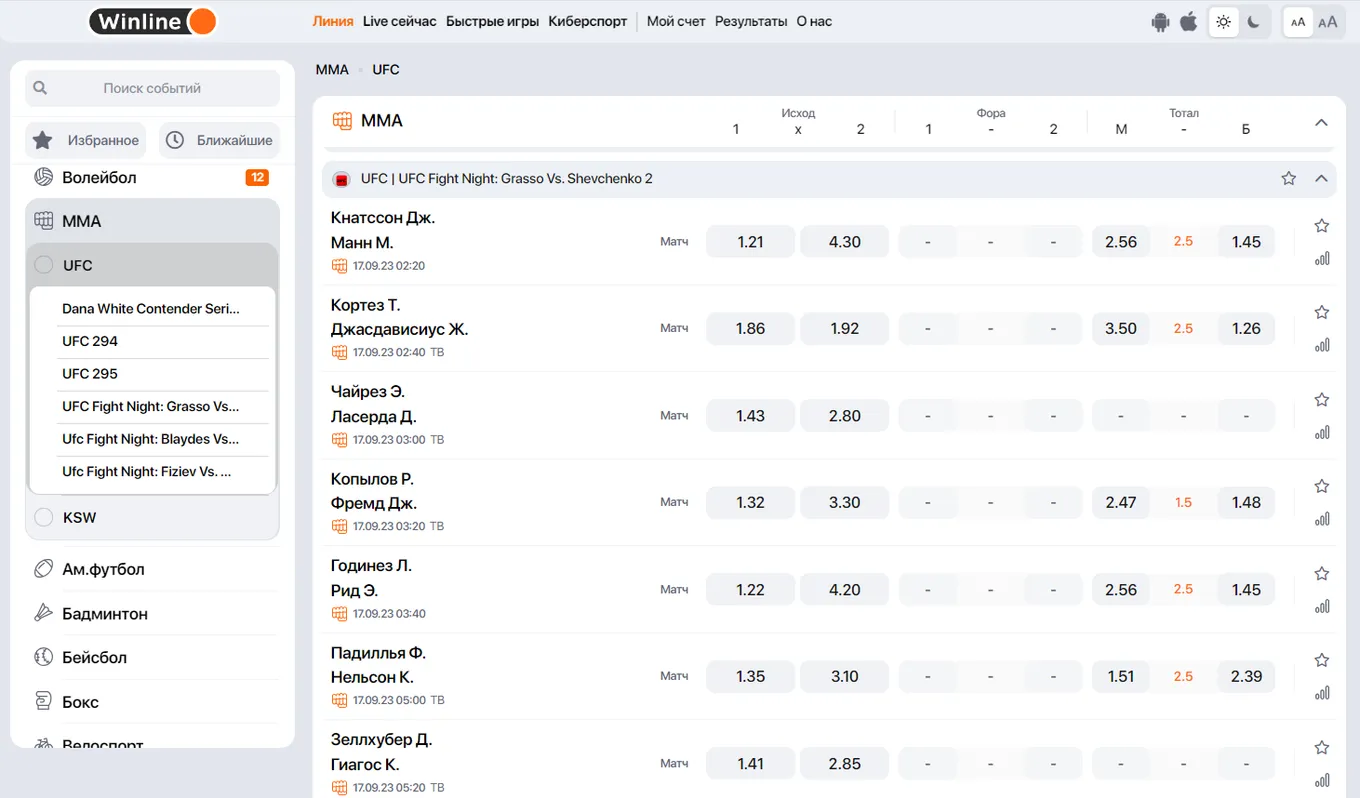Open statistics for Копылов vs Фремд
Viewport: 1360px width, 798px height.
click(x=1322, y=519)
